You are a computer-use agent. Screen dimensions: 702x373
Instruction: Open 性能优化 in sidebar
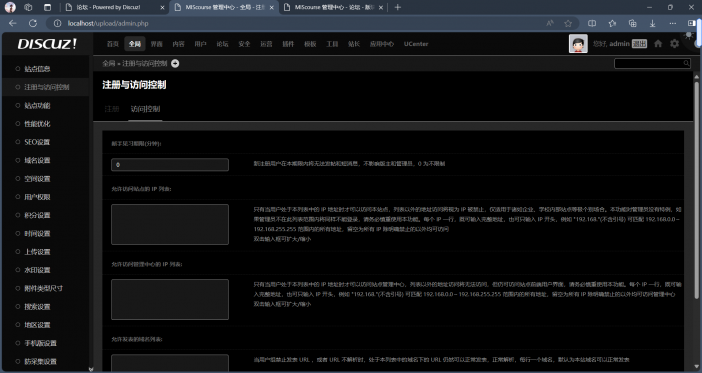tap(37, 124)
